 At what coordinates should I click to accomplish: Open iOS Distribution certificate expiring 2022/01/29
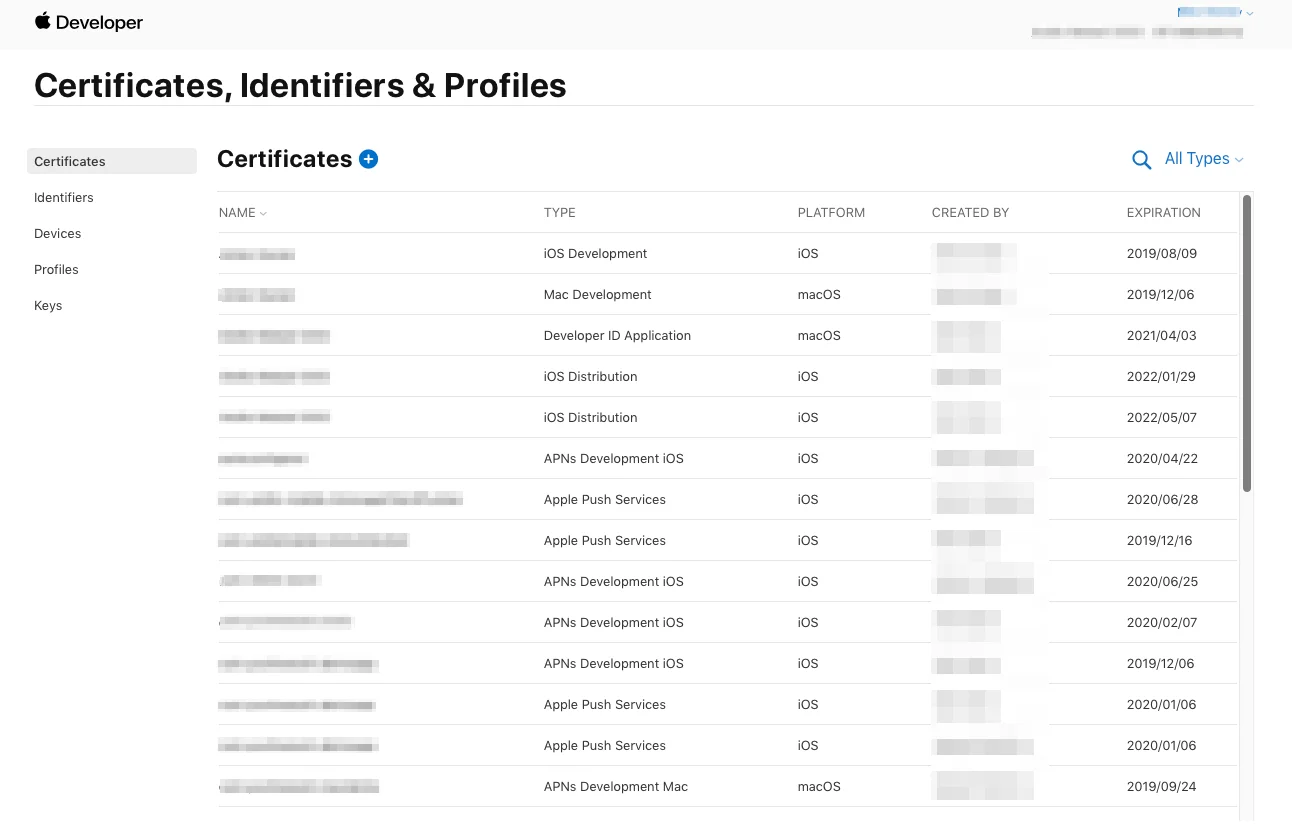tap(590, 377)
